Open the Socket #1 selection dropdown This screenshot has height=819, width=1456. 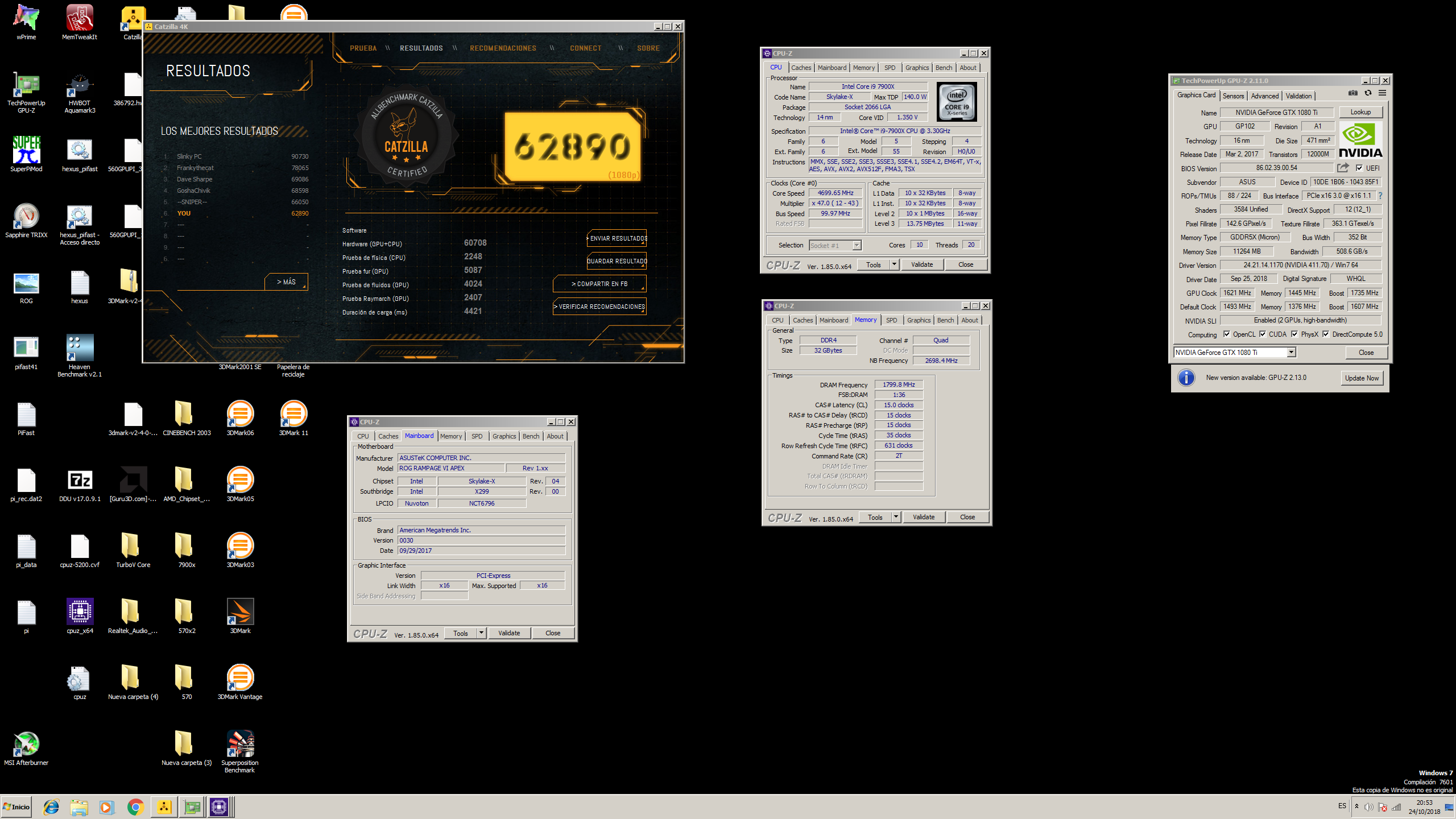click(835, 245)
